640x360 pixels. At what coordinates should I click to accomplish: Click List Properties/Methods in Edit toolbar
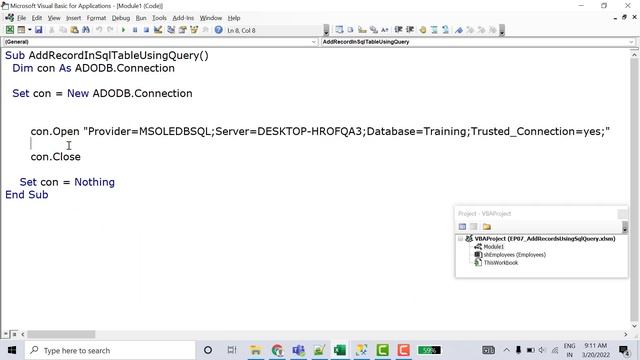(x=339, y=30)
